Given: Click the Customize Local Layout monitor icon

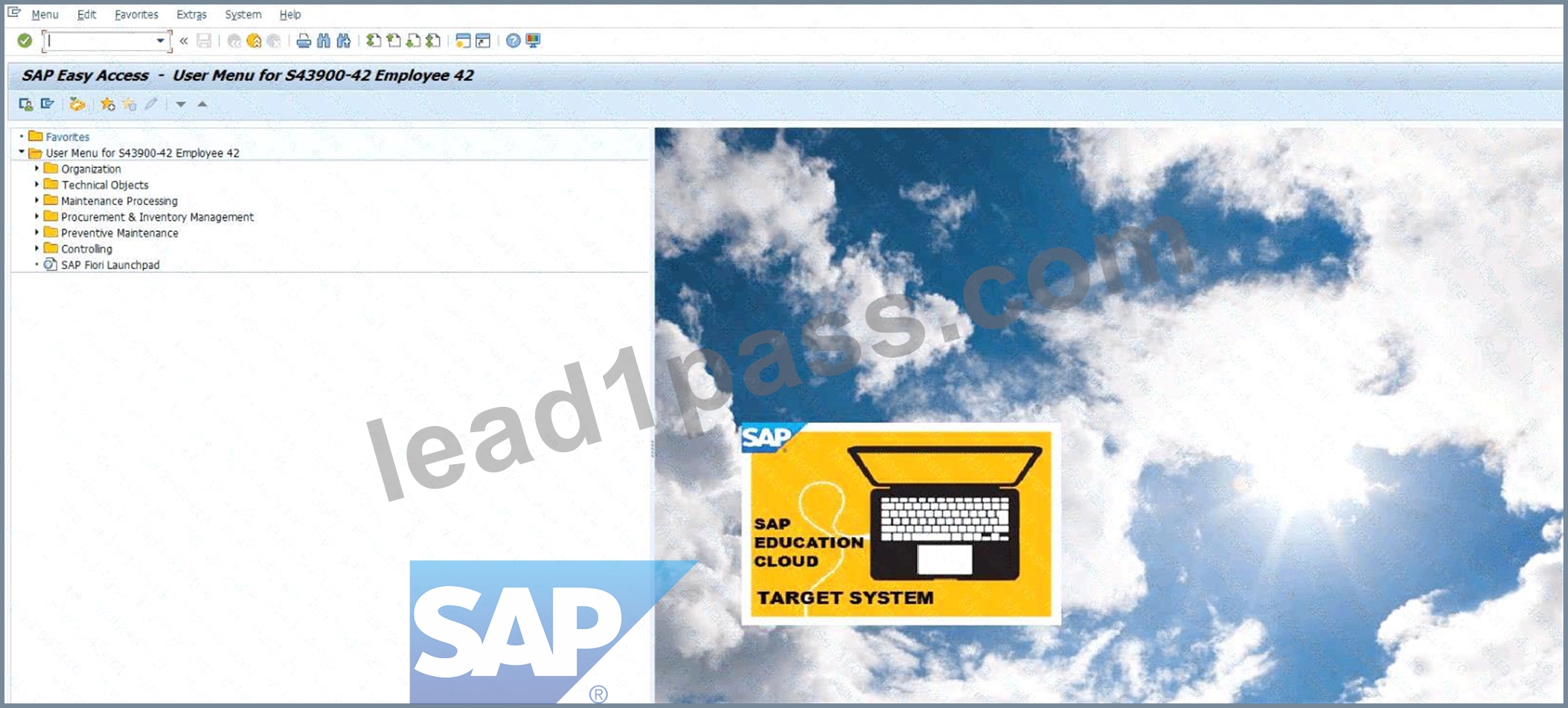Looking at the screenshot, I should point(533,41).
